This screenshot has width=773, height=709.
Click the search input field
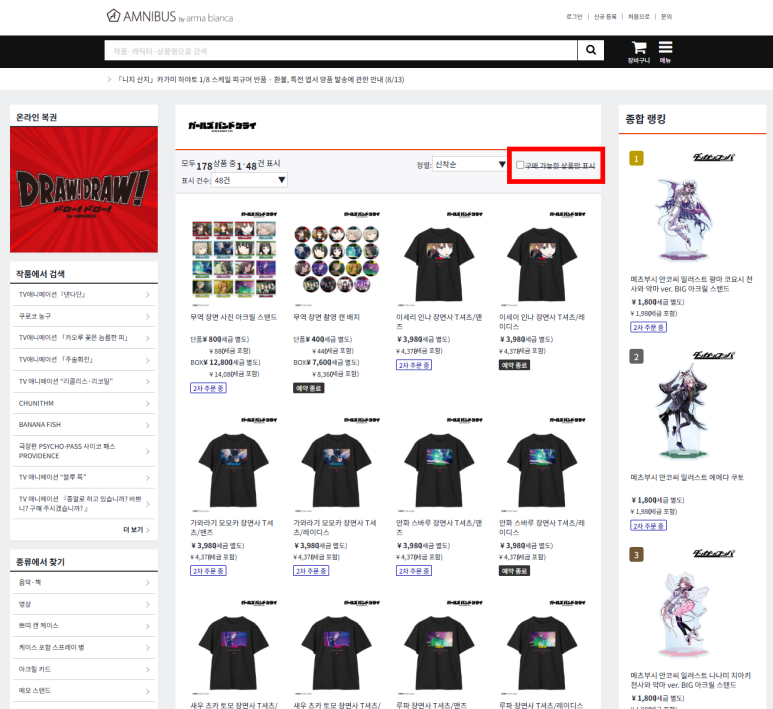click(x=341, y=50)
